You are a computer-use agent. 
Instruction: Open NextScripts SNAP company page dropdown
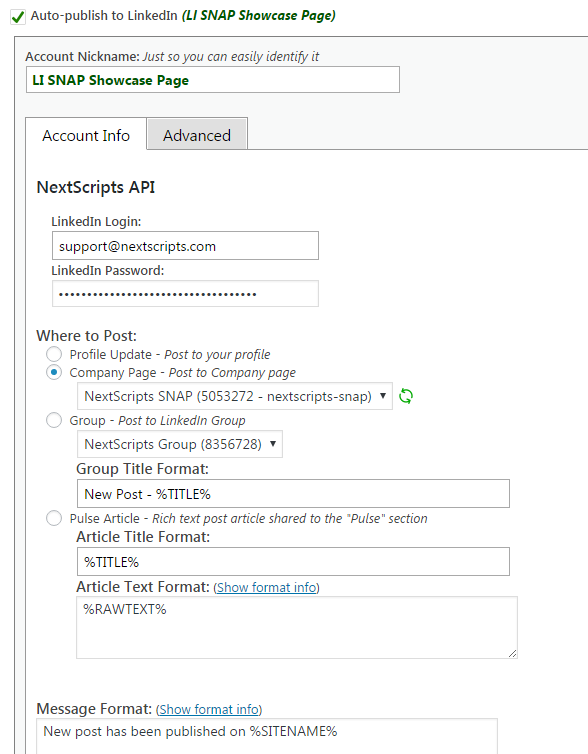click(x=235, y=396)
